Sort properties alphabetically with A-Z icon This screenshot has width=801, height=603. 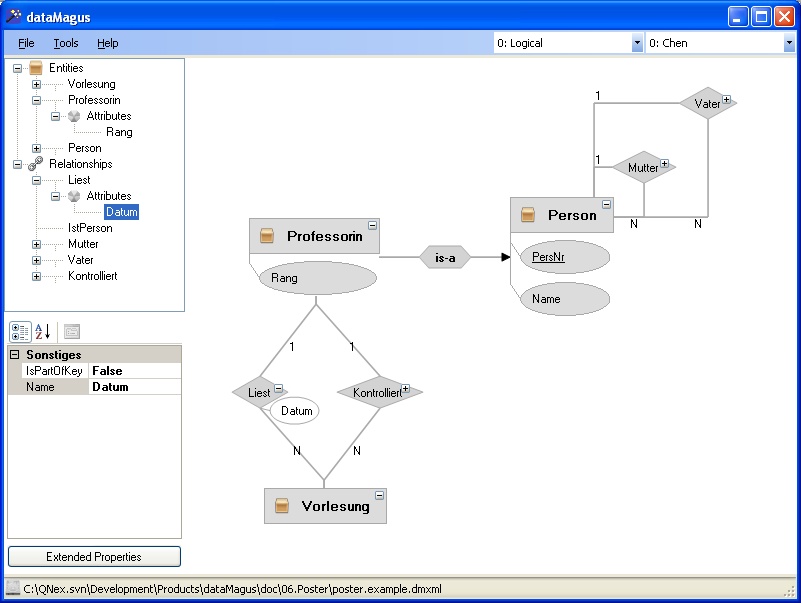(x=43, y=332)
